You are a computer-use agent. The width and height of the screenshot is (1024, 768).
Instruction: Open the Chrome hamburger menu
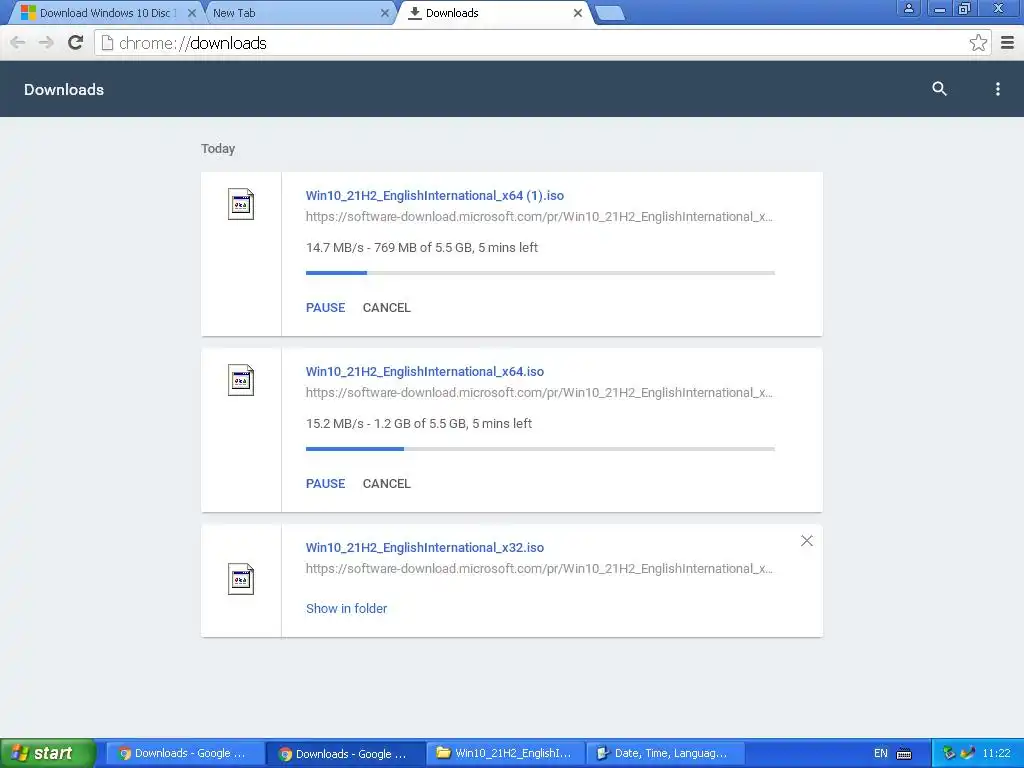coord(1008,43)
